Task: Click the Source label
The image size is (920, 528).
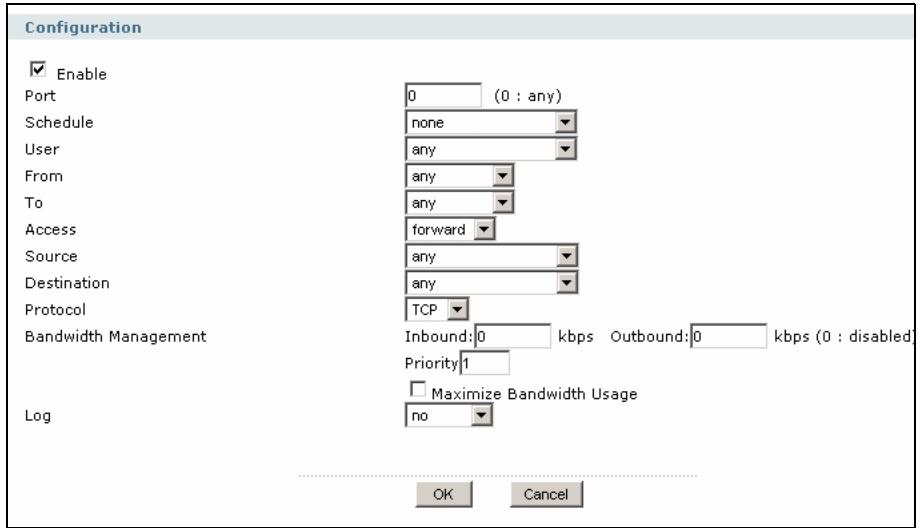Action: [x=51, y=256]
